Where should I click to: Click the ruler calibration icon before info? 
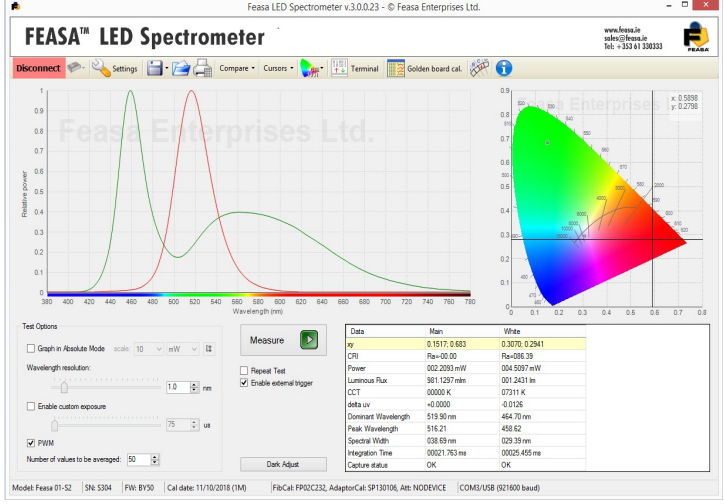(480, 68)
